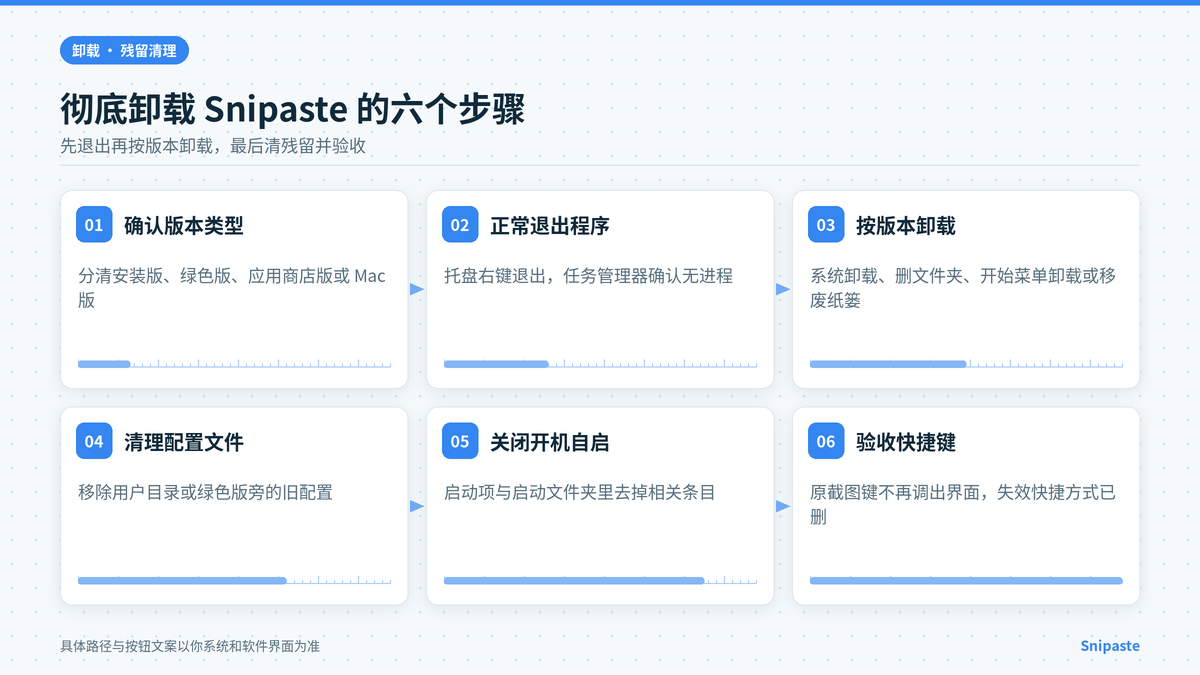1200x675 pixels.
Task: Click the text 托盘右键退出，任务管理器确认无进程
Action: coord(588,276)
